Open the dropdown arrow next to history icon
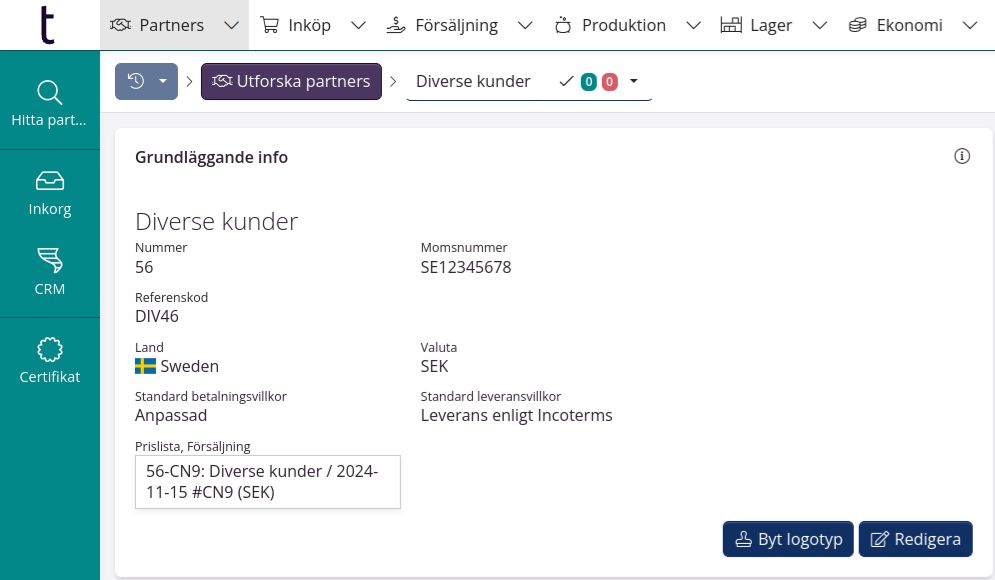Image resolution: width=995 pixels, height=580 pixels. [162, 82]
